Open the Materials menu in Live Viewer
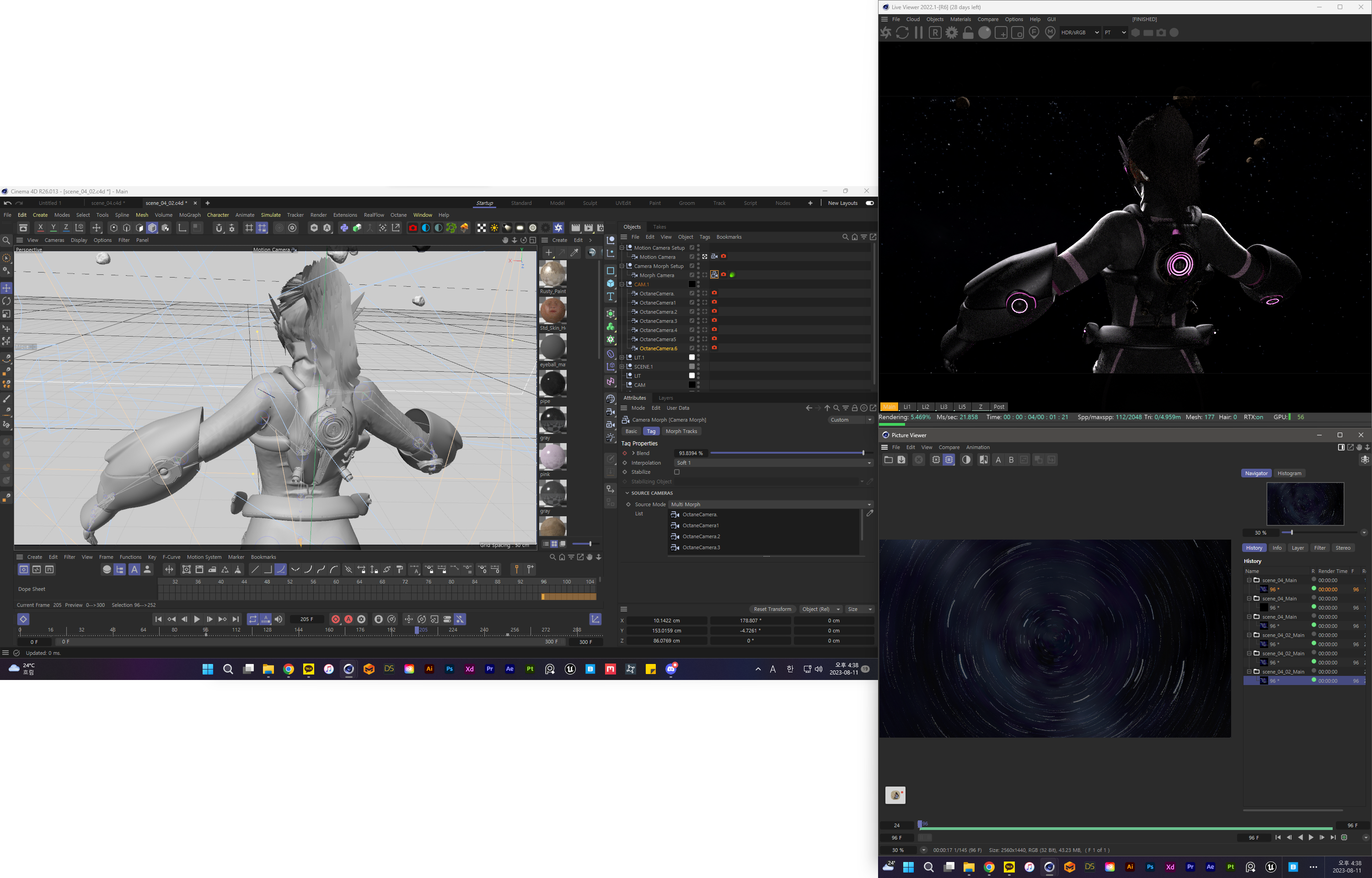1372x878 pixels. click(x=960, y=19)
